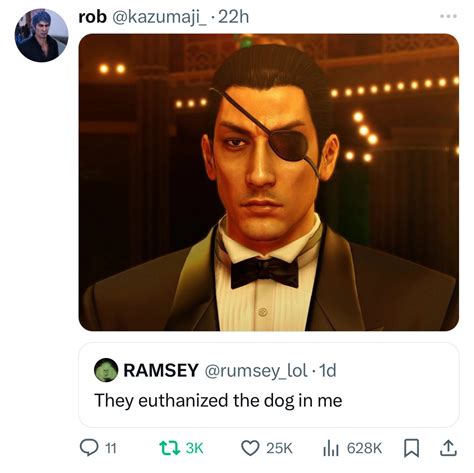This screenshot has height=473, width=474.
Task: Open rob's profile avatar
Action: coord(41,35)
